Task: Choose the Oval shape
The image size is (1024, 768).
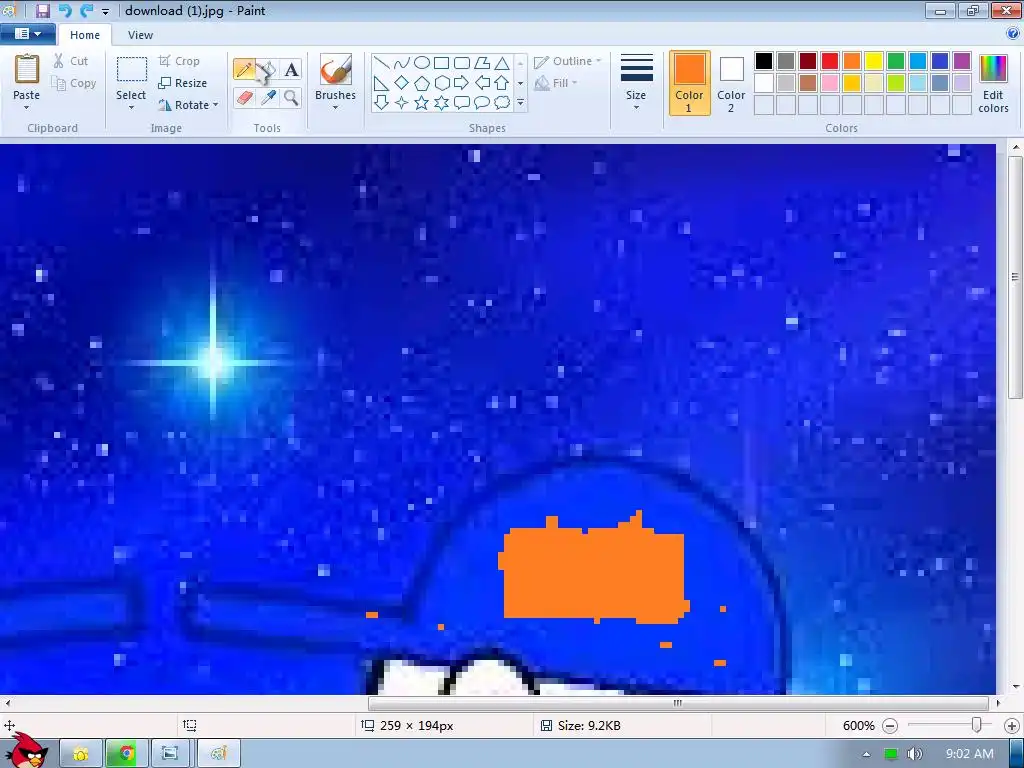Action: (422, 63)
